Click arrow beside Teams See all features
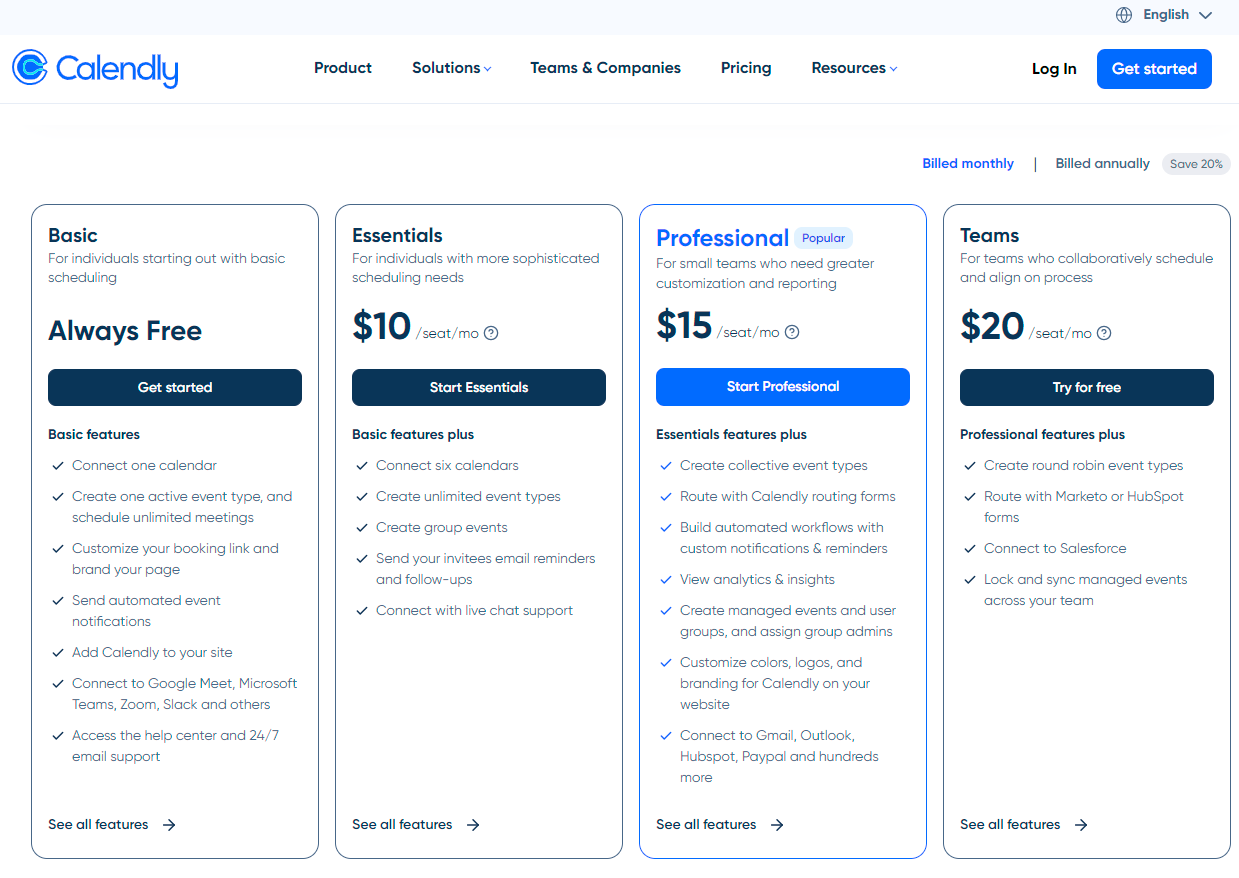1239x878 pixels. 1081,825
